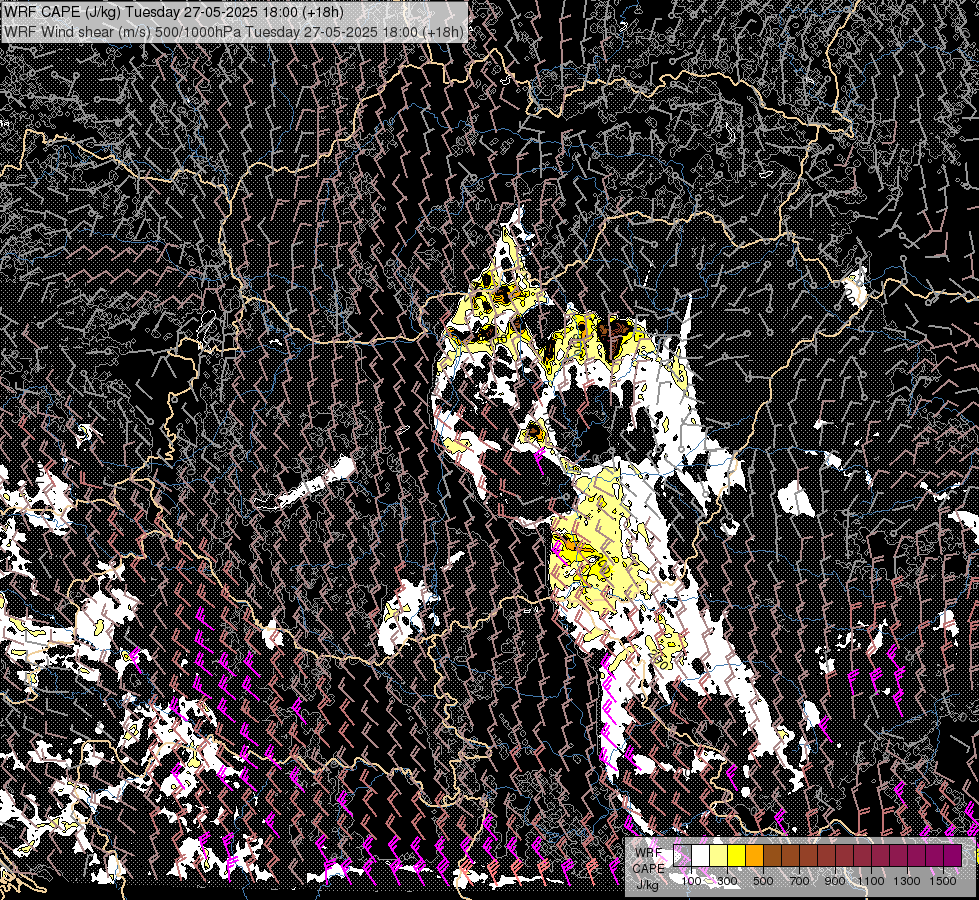Image resolution: width=979 pixels, height=900 pixels.
Task: Click the white swatch in the CAPE legend
Action: (701, 855)
